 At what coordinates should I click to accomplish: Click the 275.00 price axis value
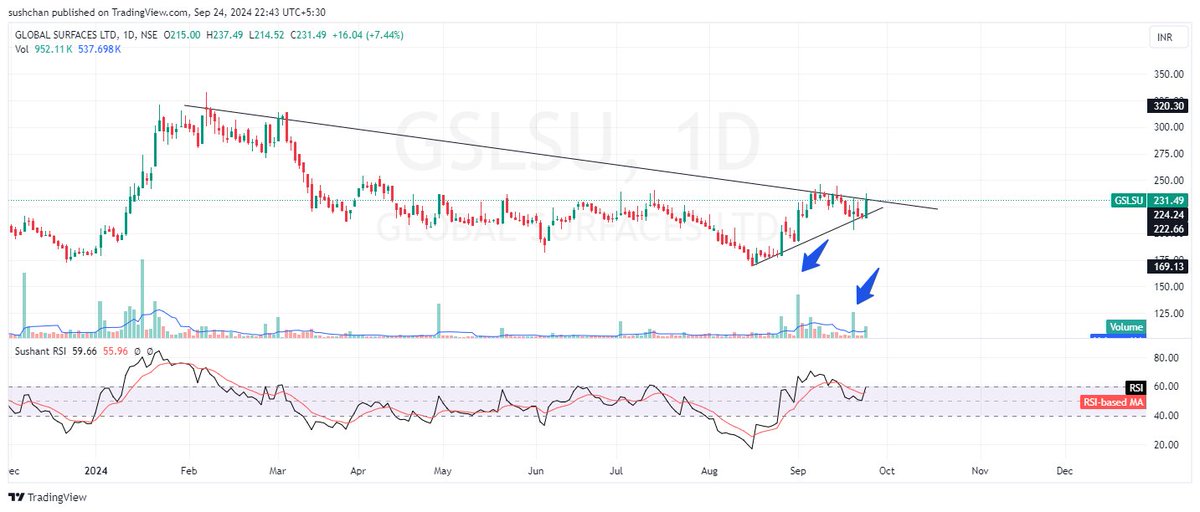[1169, 154]
